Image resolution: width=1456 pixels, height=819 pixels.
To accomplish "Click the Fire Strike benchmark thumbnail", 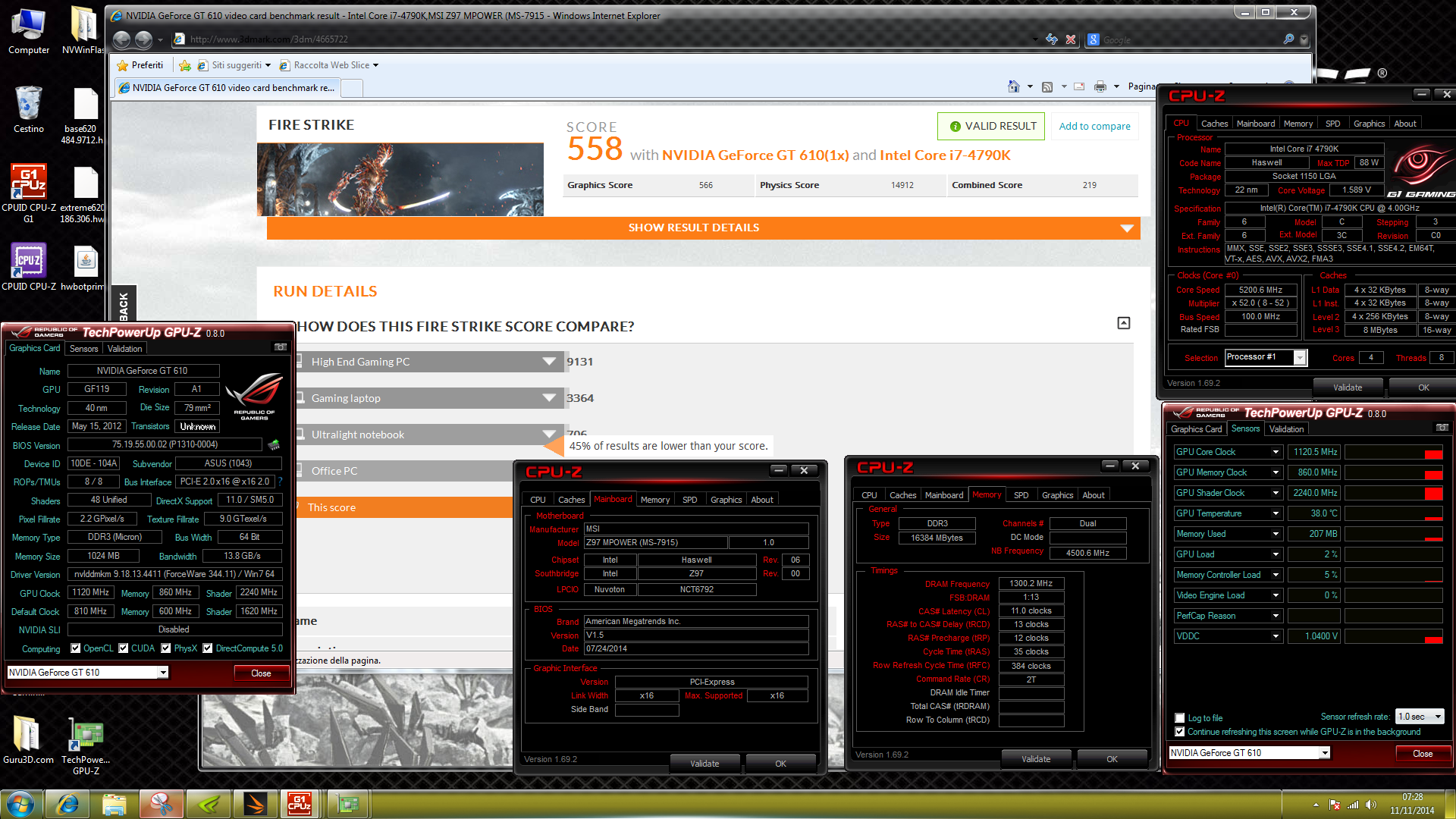I will point(400,180).
